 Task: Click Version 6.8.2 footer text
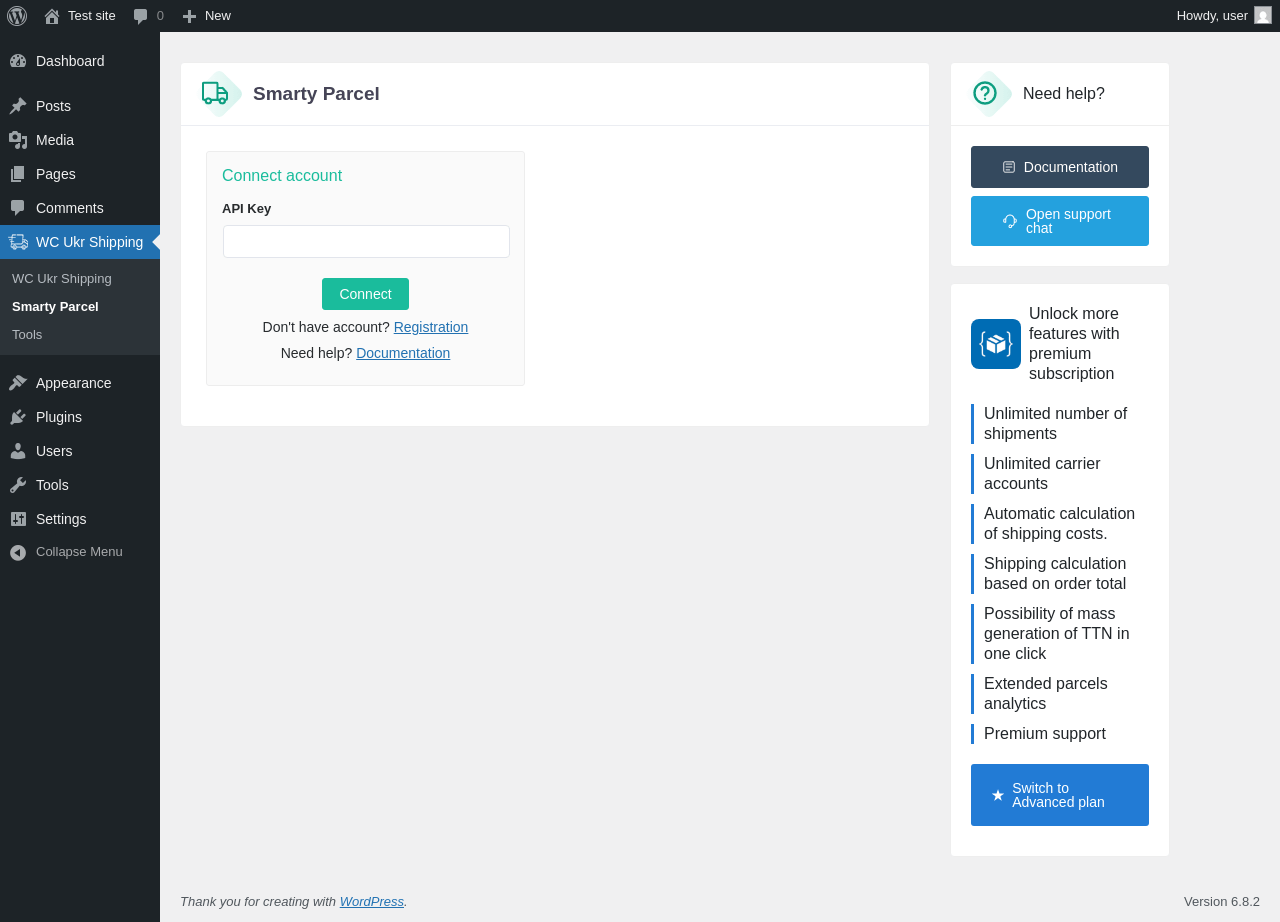coord(1222,902)
